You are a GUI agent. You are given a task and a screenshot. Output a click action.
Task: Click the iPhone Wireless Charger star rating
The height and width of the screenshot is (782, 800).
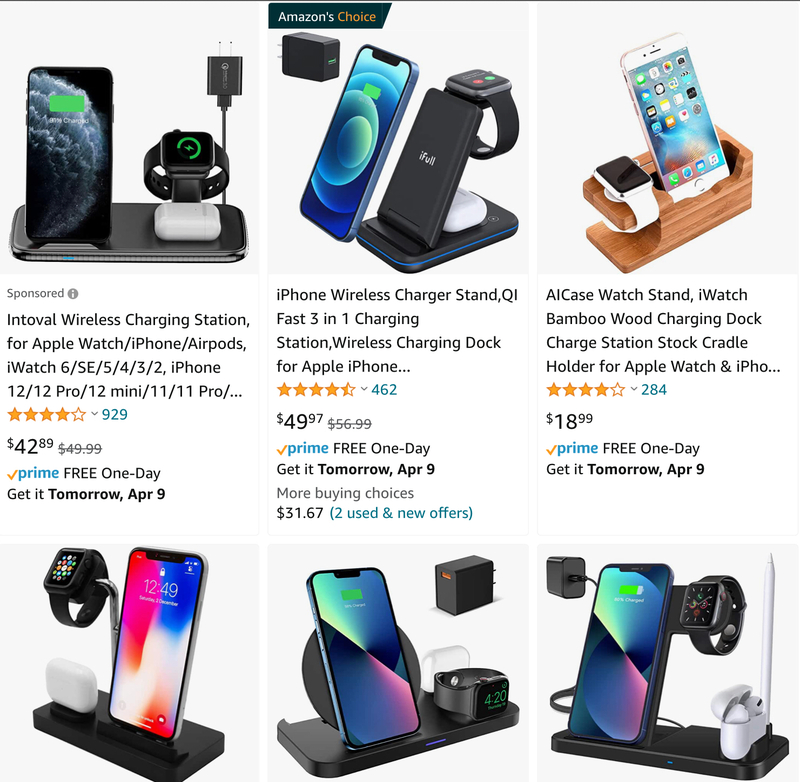(x=316, y=390)
